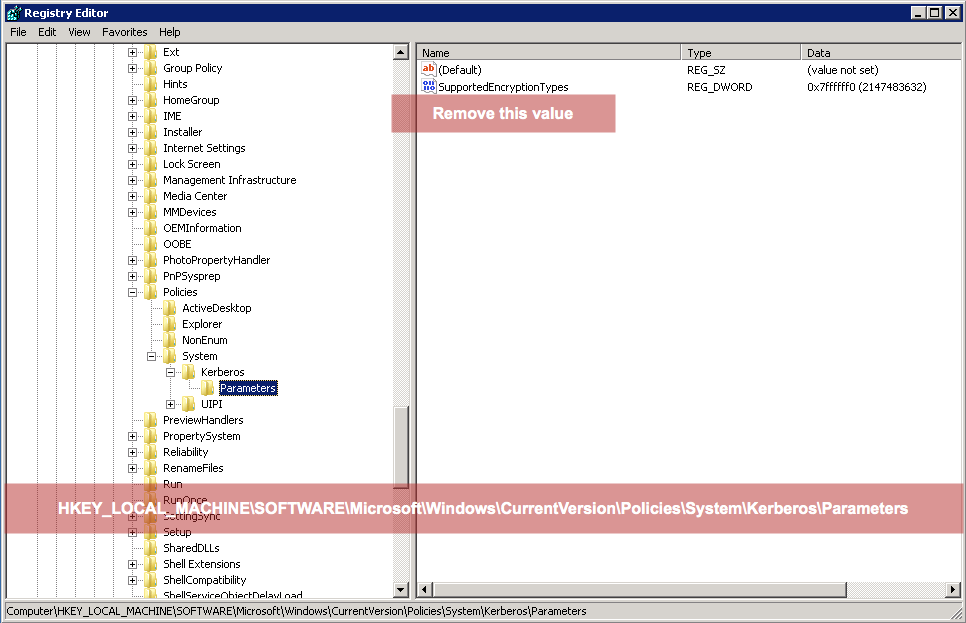Image resolution: width=966 pixels, height=623 pixels.
Task: Click the Registry Editor title bar icon
Action: pos(14,13)
